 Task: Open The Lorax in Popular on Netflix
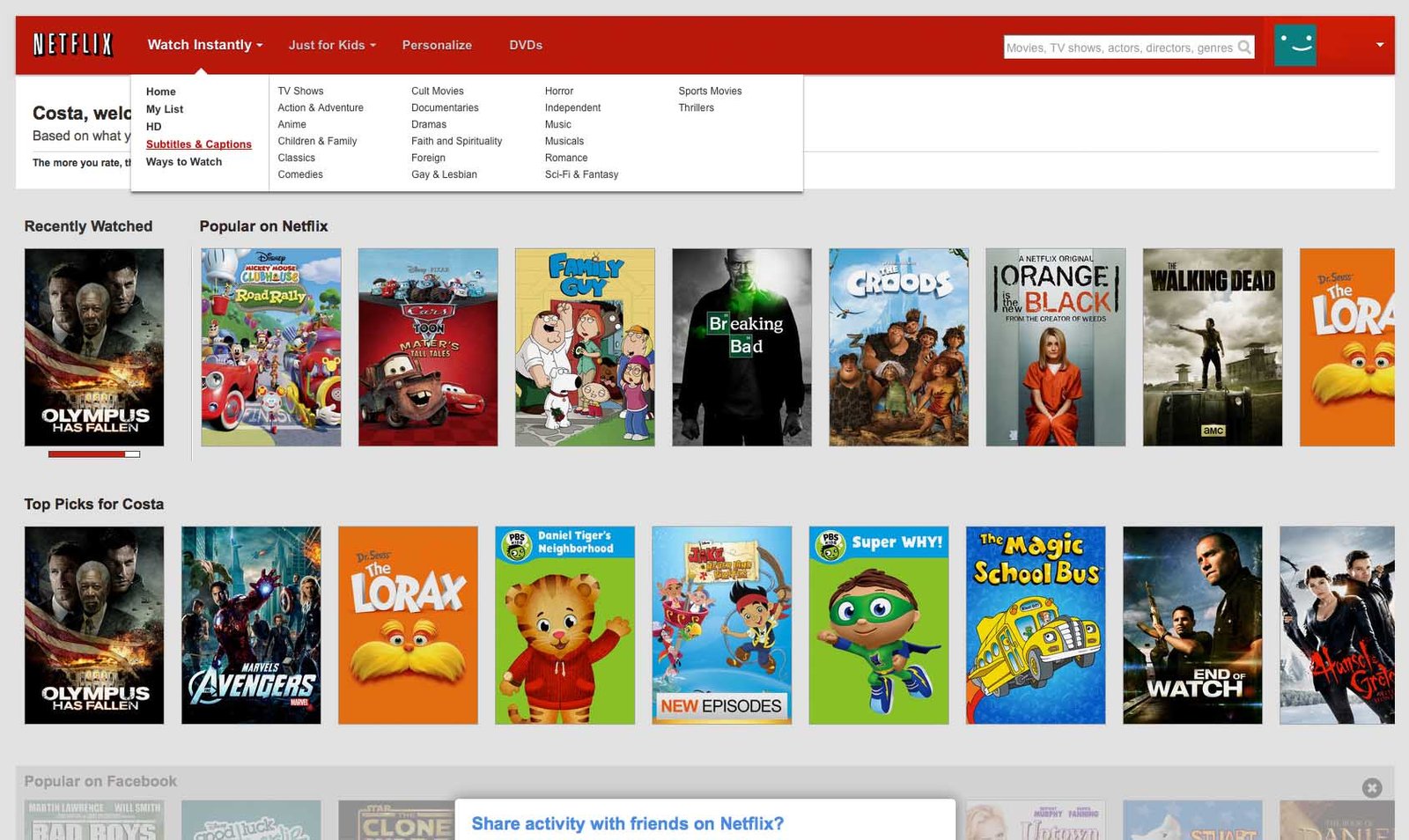tap(1347, 347)
